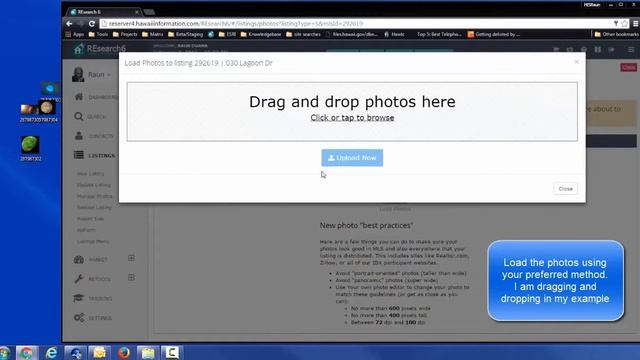Open a new browser tab
The width and height of the screenshot is (640, 360).
149,12
